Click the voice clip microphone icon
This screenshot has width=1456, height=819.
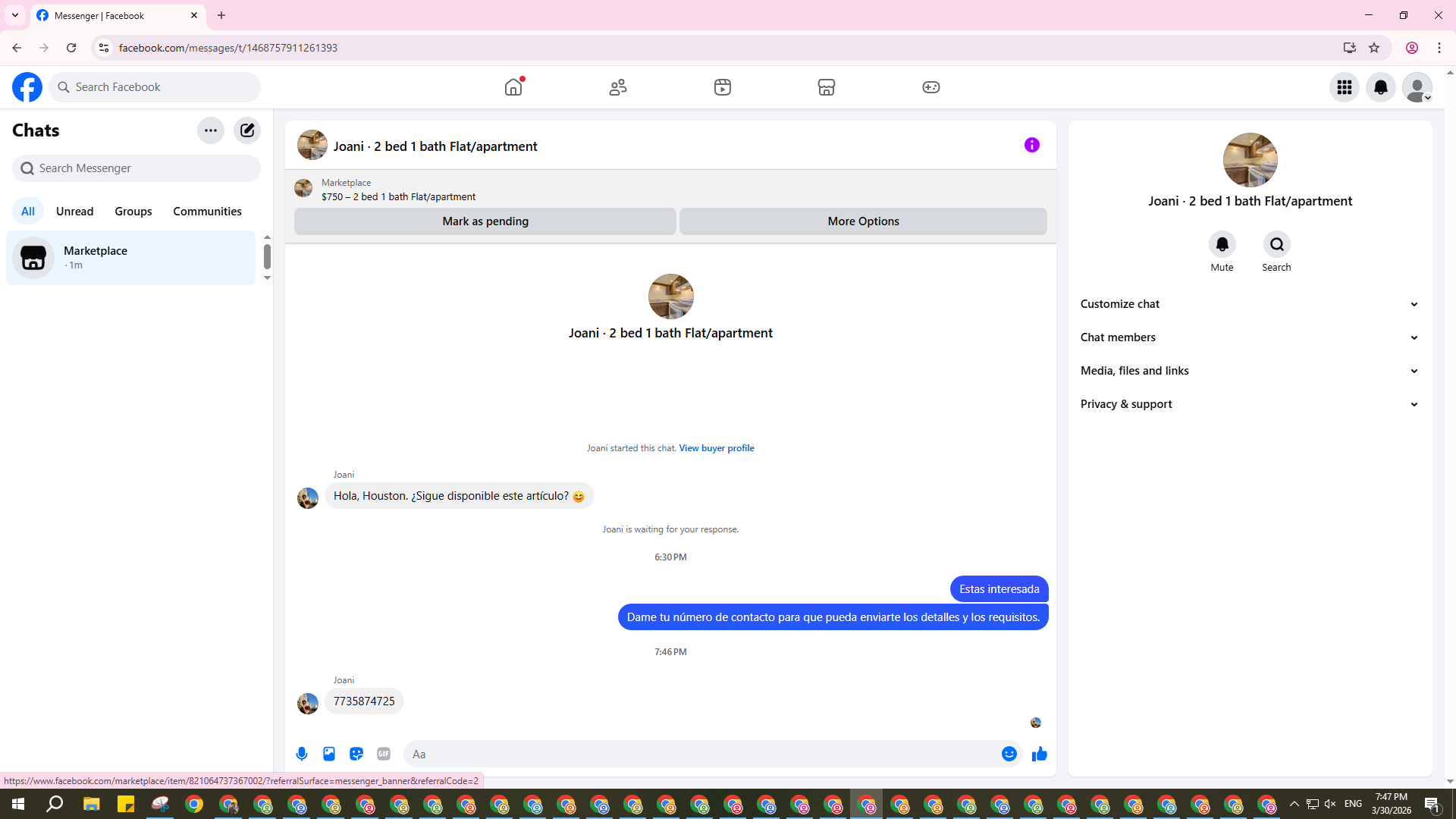[302, 754]
